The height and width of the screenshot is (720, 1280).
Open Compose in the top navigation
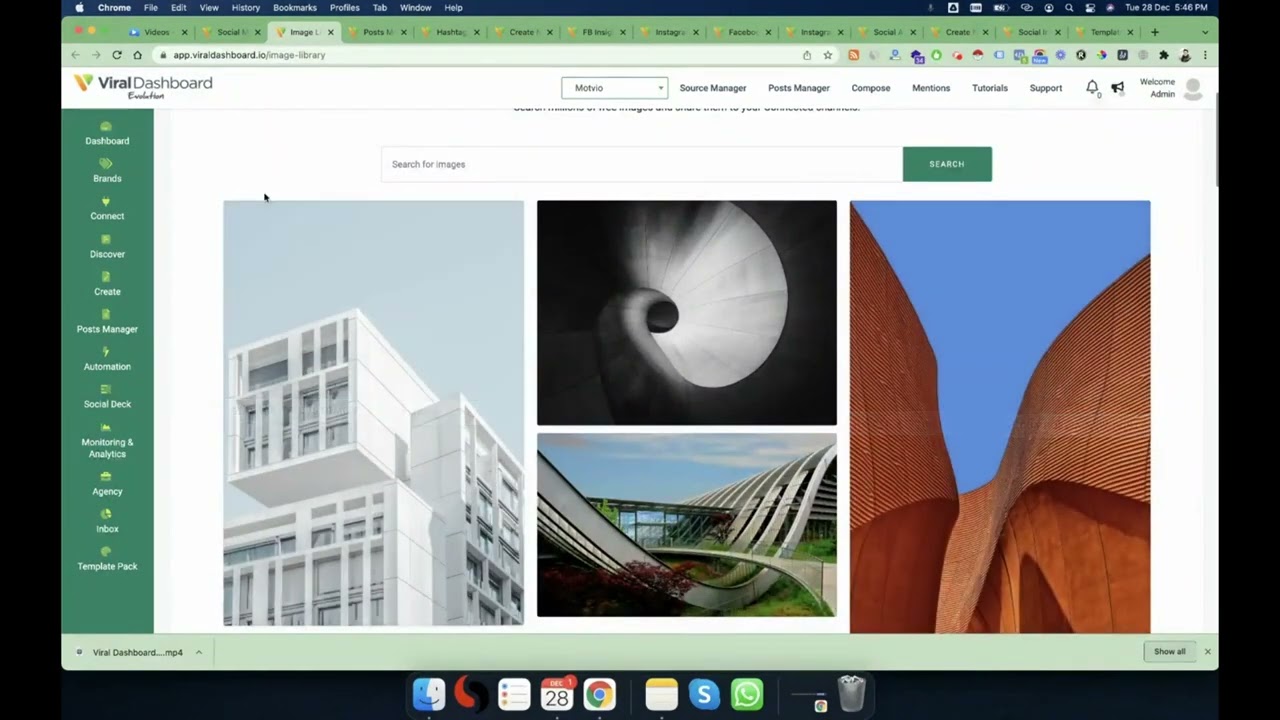(x=871, y=88)
